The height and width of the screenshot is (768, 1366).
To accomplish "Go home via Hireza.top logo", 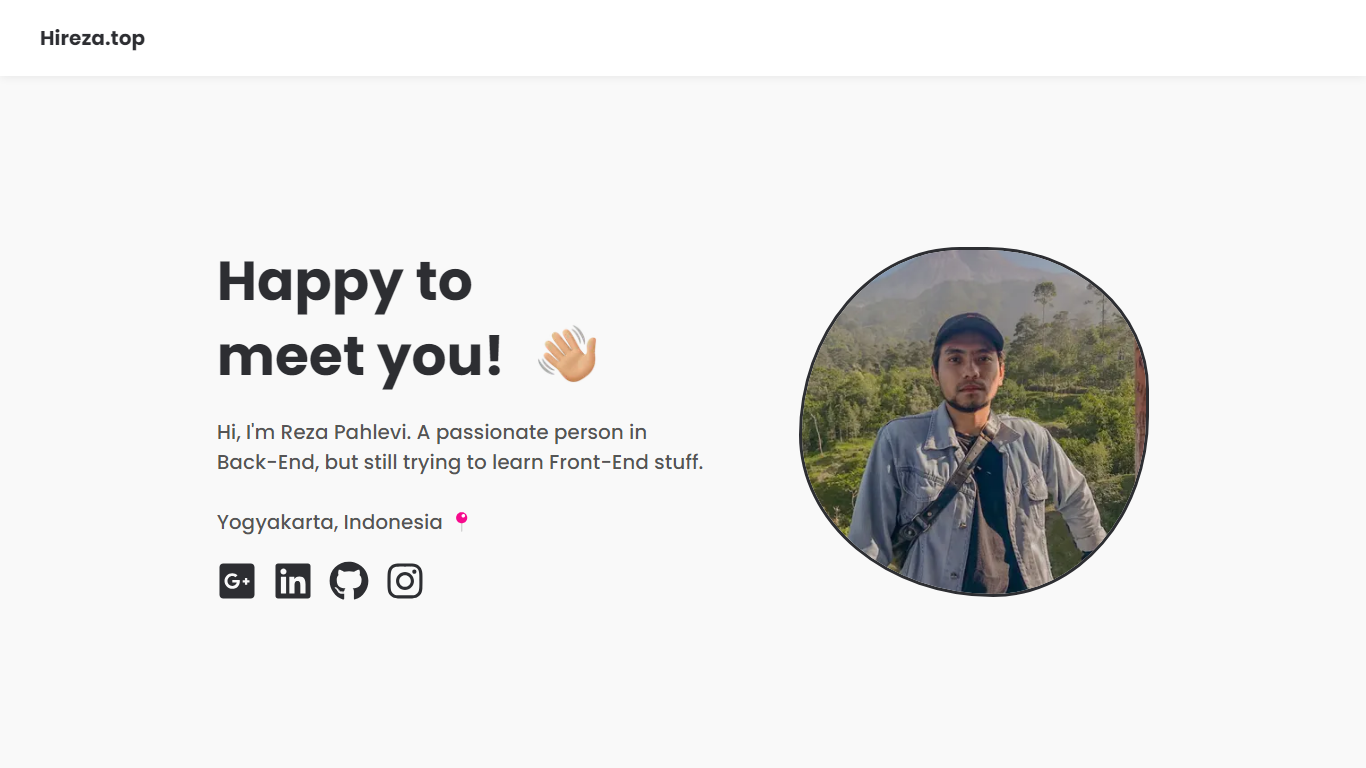I will (92, 38).
